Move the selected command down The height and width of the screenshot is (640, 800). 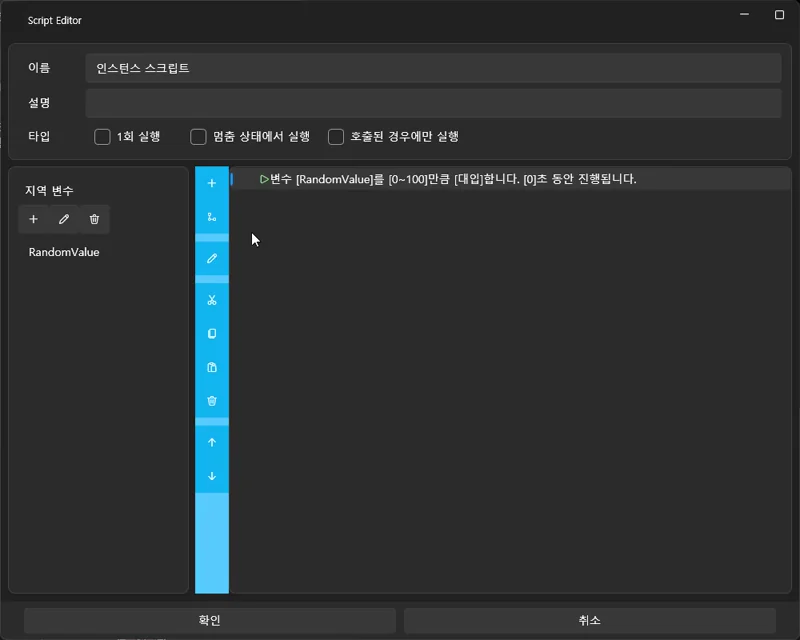point(212,475)
